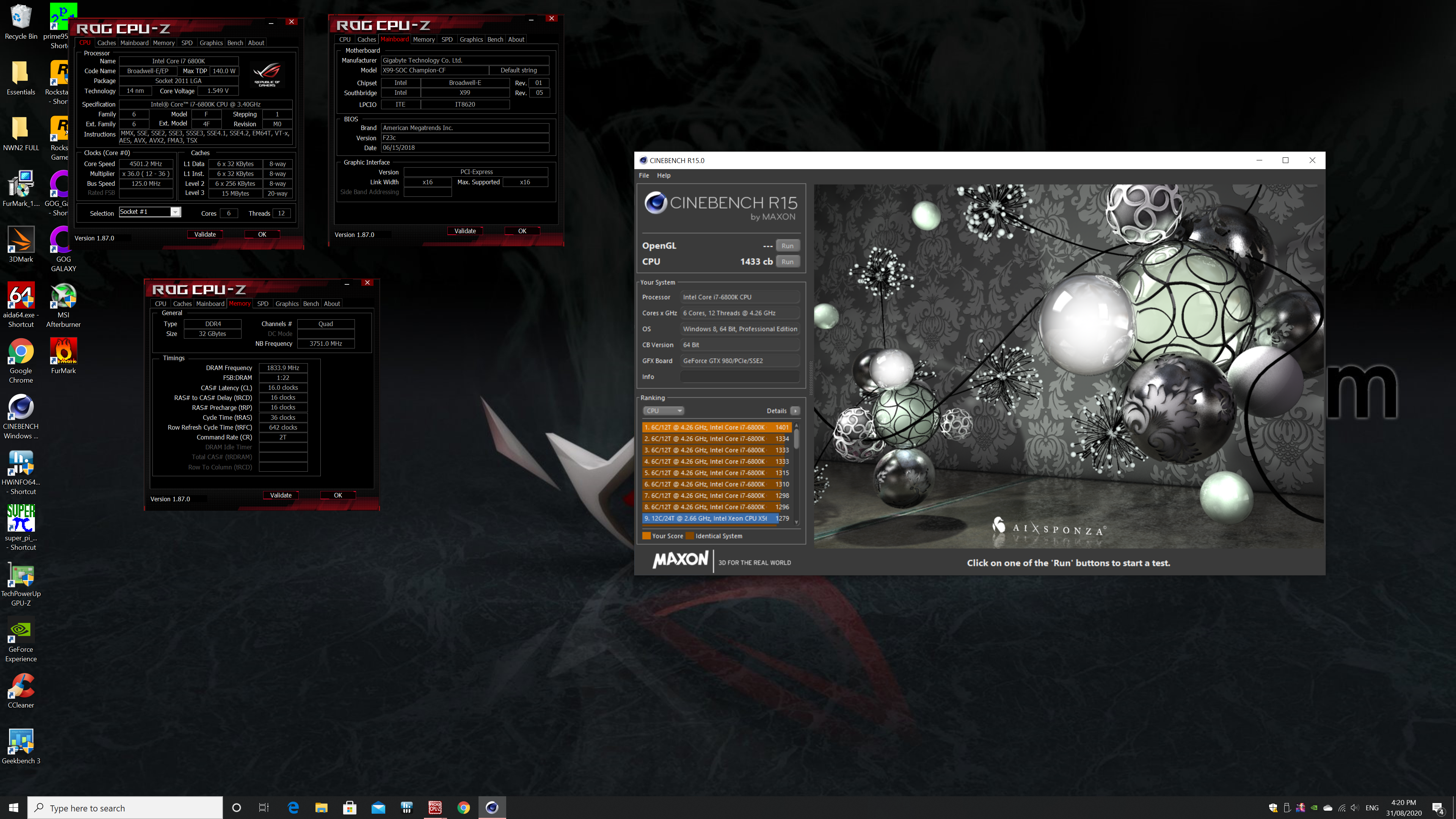Open the CPU ranking dropdown in Cinebench
Image resolution: width=1456 pixels, height=819 pixels.
tap(663, 411)
